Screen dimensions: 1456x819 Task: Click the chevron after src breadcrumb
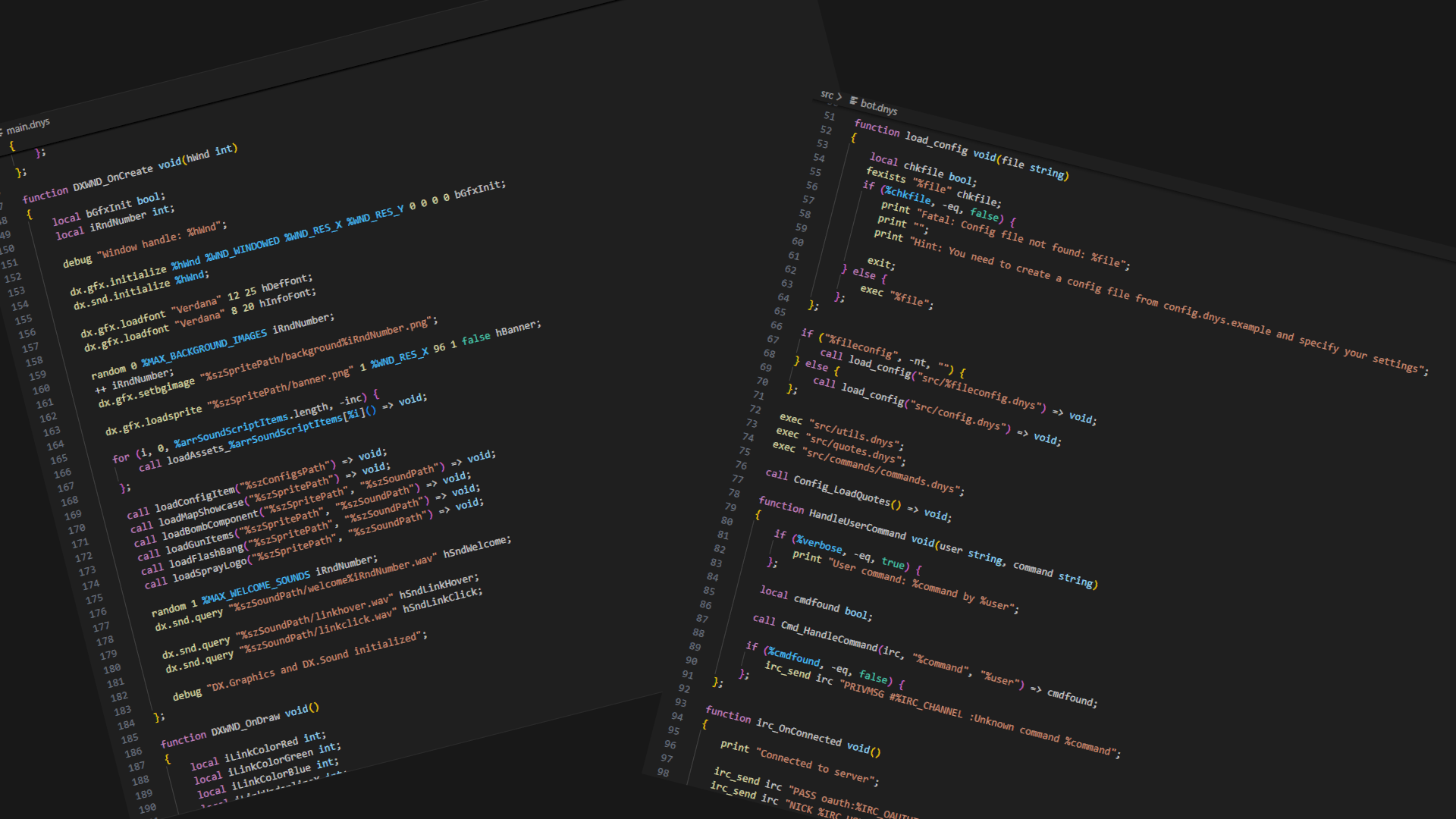(839, 97)
